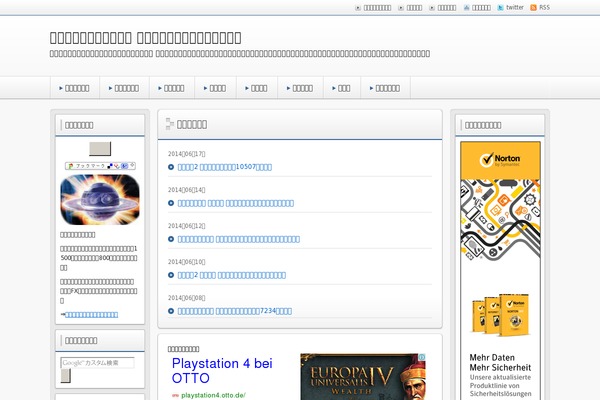Screen dimensions: 600x400
Task: Click the green-red P bookmark icon
Action: tap(71, 166)
